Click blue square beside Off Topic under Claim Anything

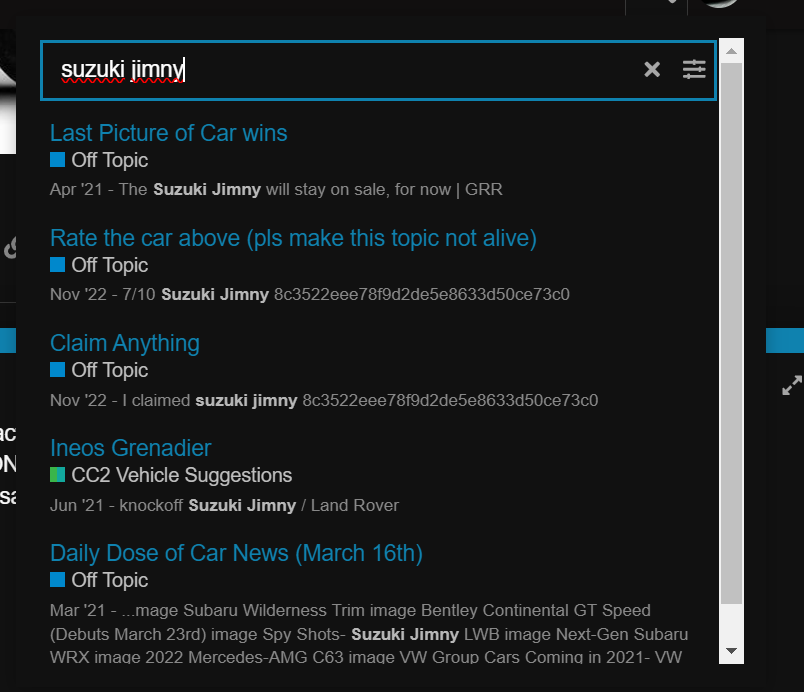[x=58, y=370]
